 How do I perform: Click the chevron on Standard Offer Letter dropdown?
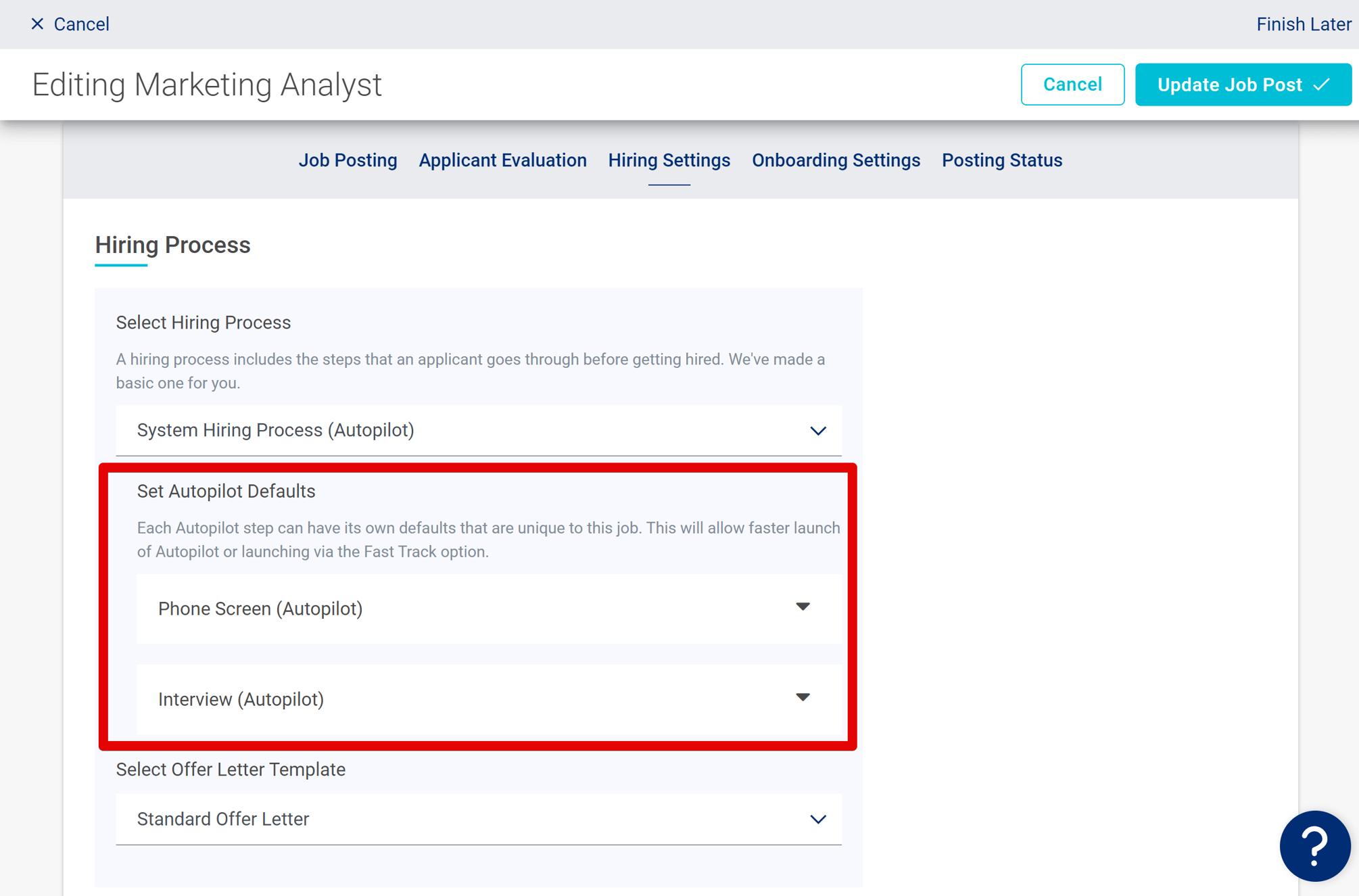[x=819, y=819]
